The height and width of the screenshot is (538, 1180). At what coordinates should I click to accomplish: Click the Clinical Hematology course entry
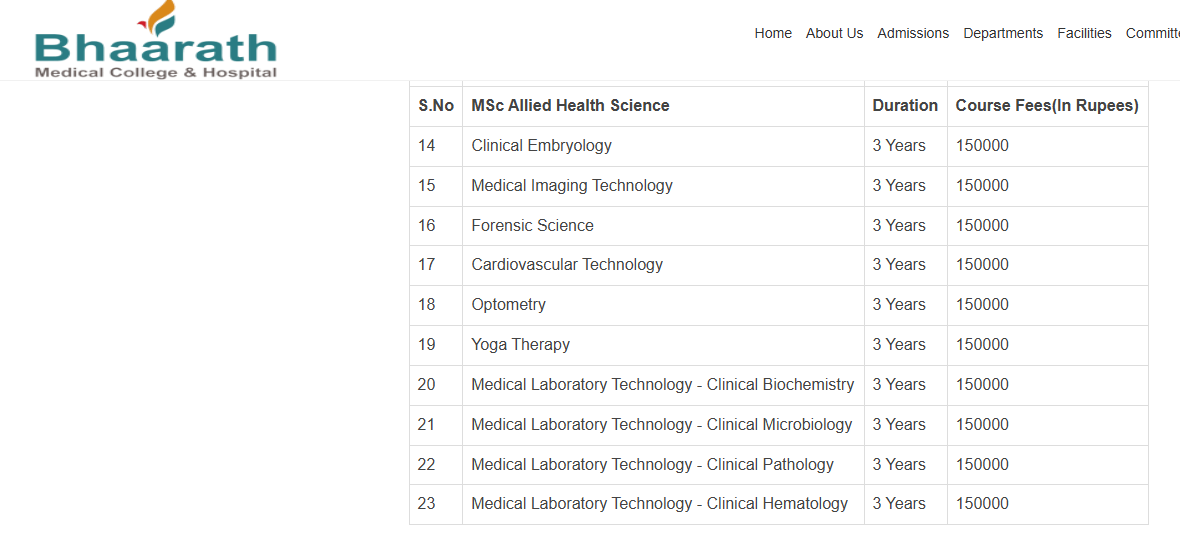click(659, 503)
